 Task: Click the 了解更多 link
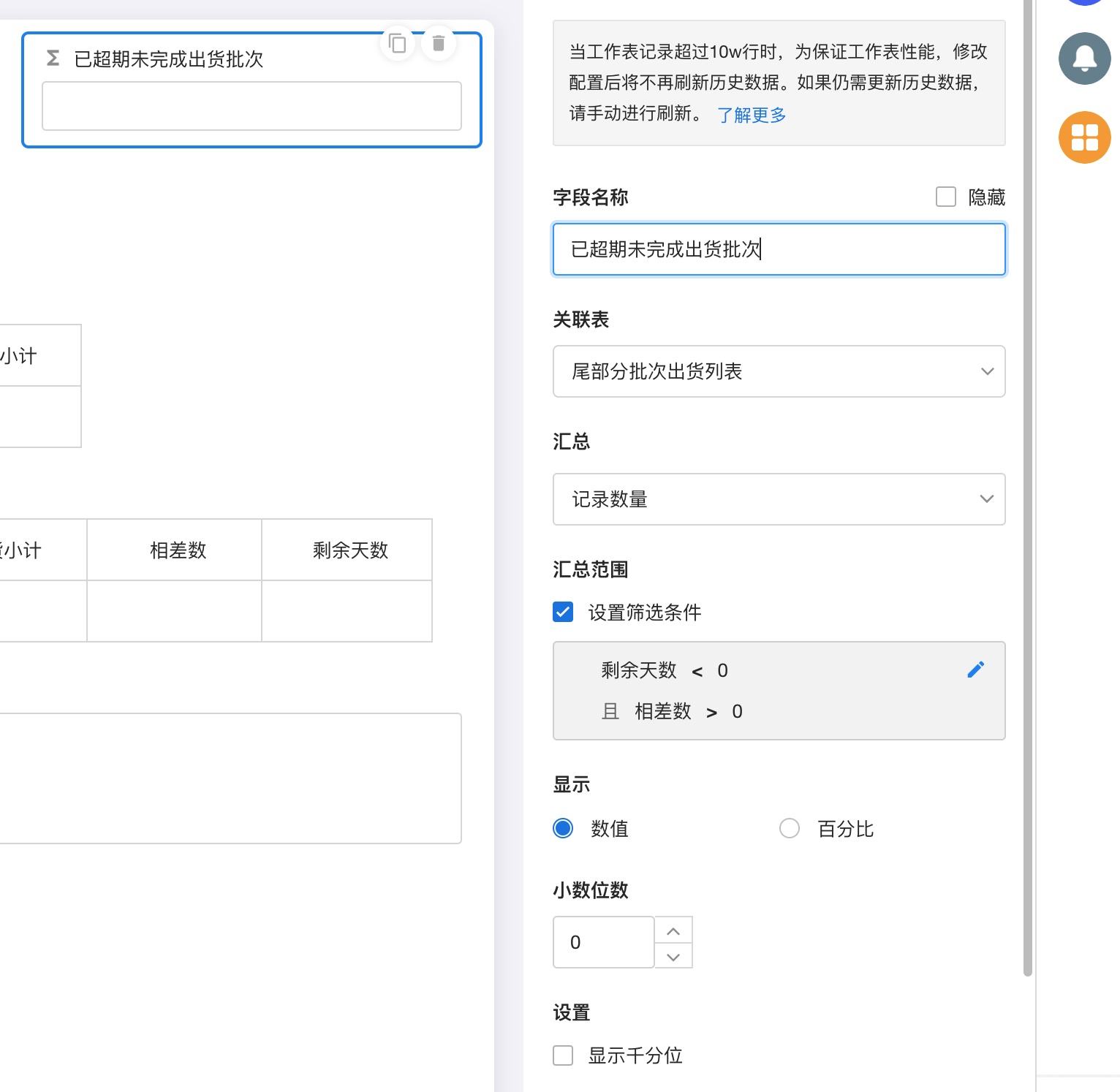751,115
